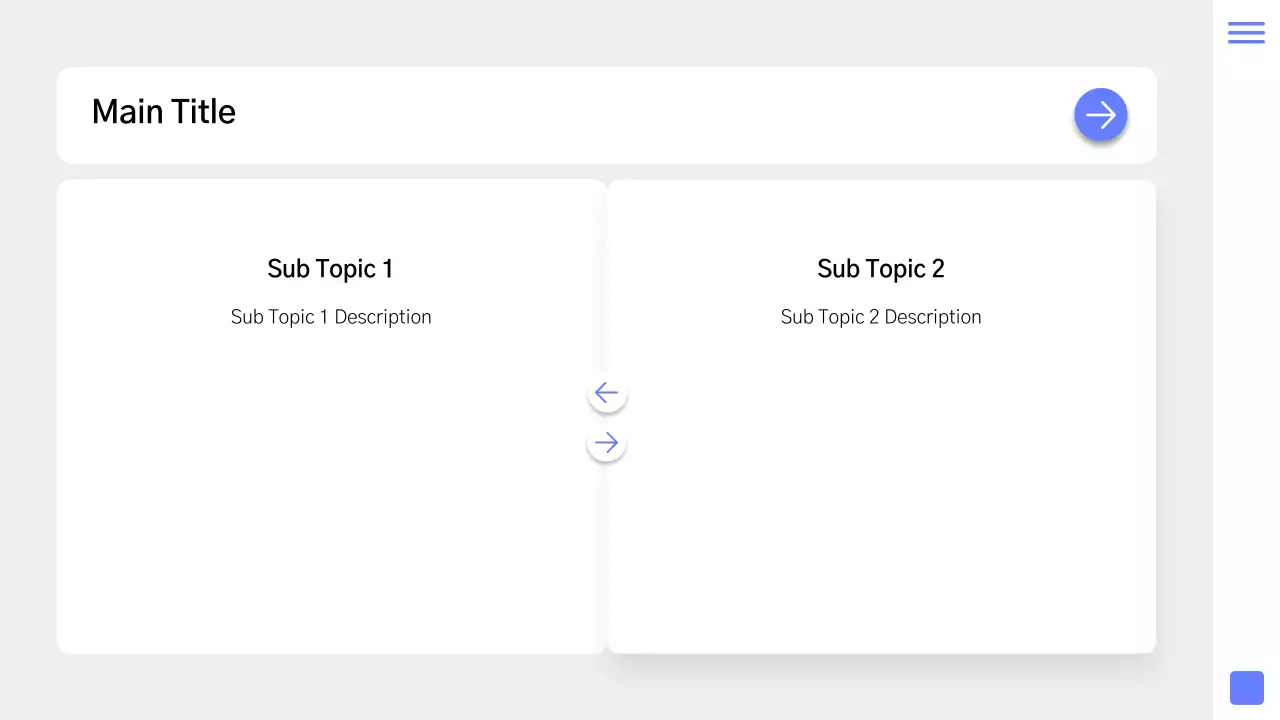Select the Main Title text
Viewport: 1280px width, 720px height.
(x=164, y=112)
